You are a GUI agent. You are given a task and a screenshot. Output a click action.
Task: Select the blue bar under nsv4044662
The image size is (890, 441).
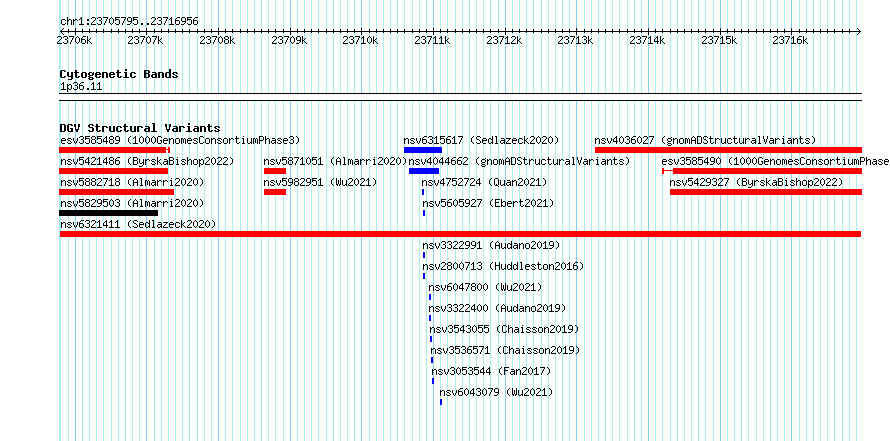424,171
